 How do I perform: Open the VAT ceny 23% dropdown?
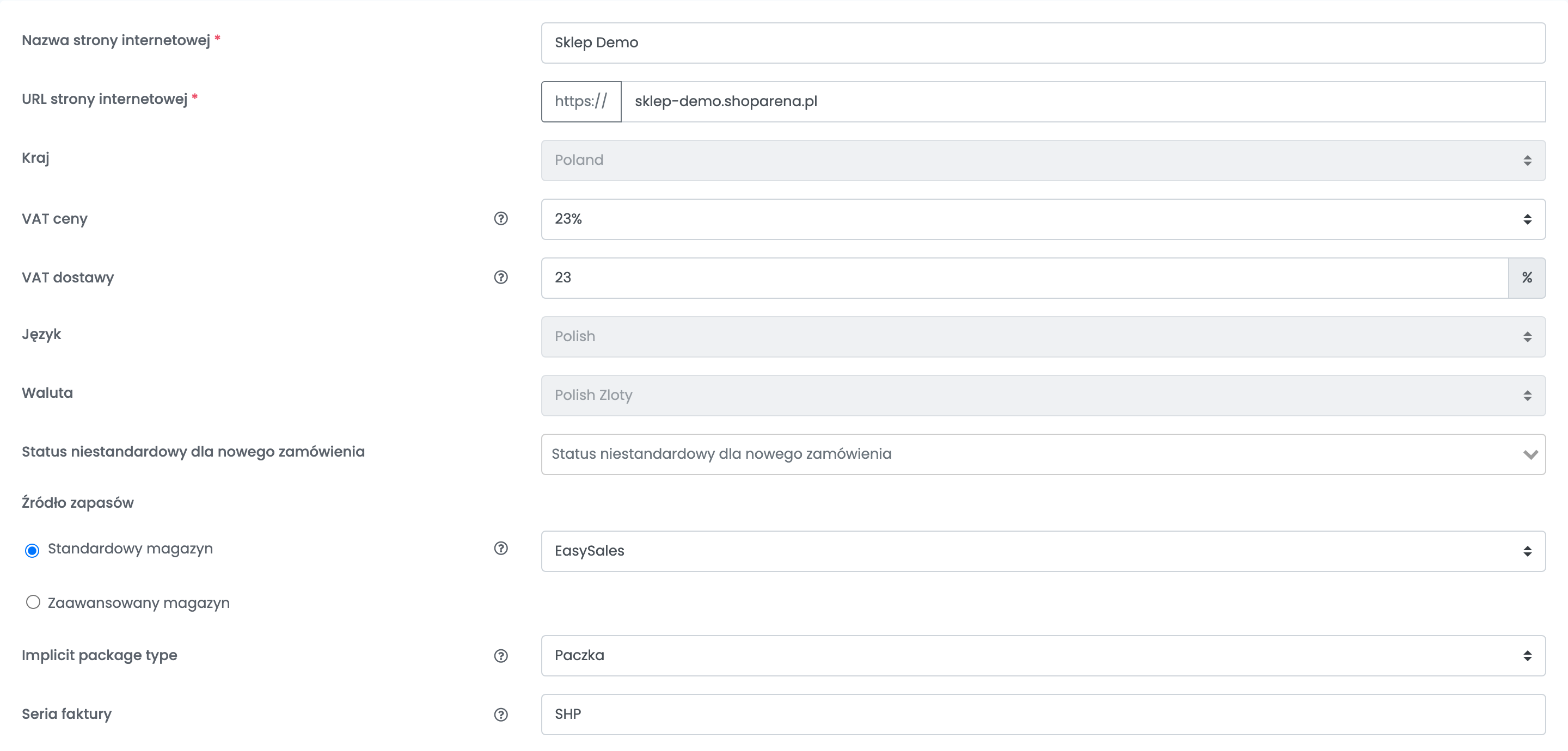tap(1043, 219)
